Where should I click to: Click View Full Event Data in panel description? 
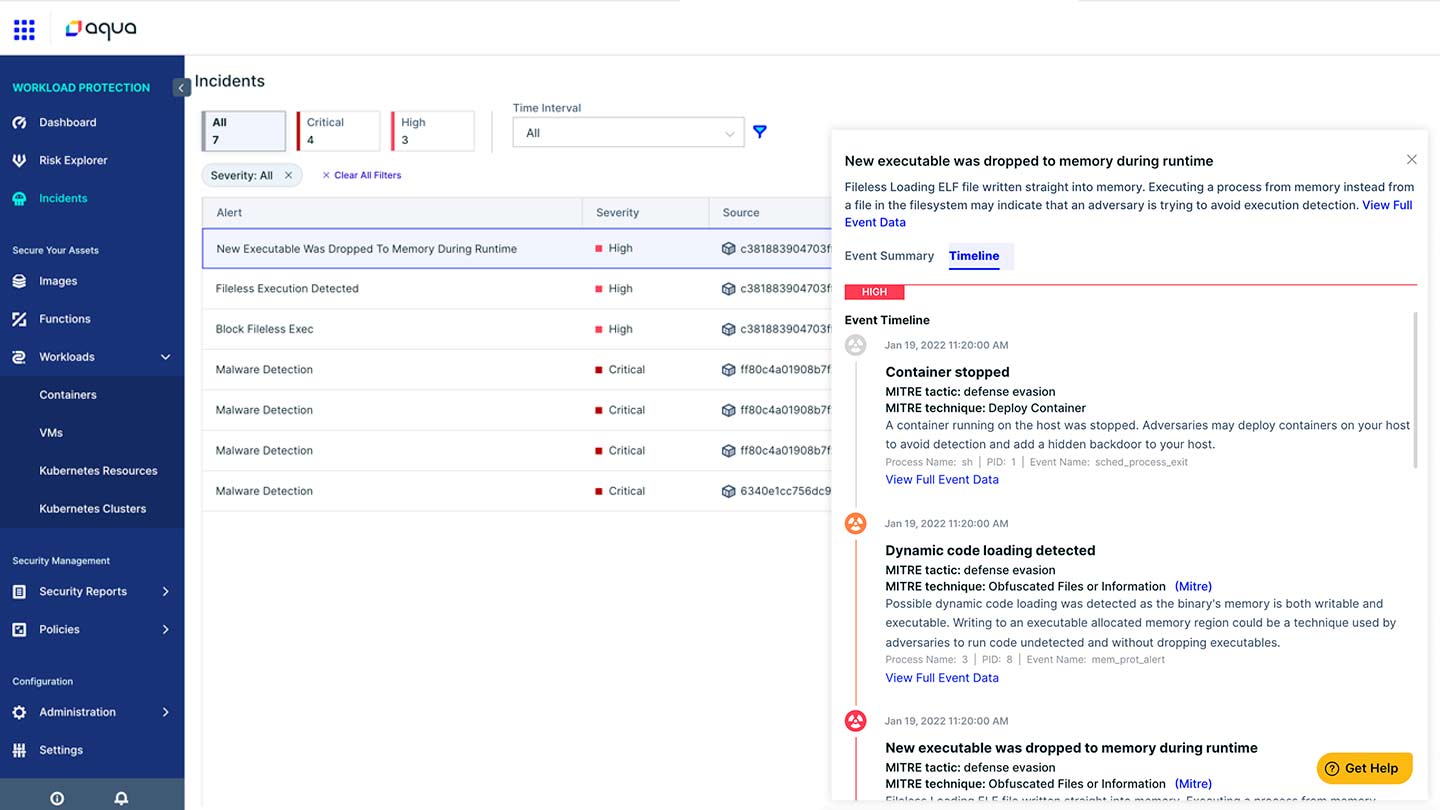click(1129, 213)
